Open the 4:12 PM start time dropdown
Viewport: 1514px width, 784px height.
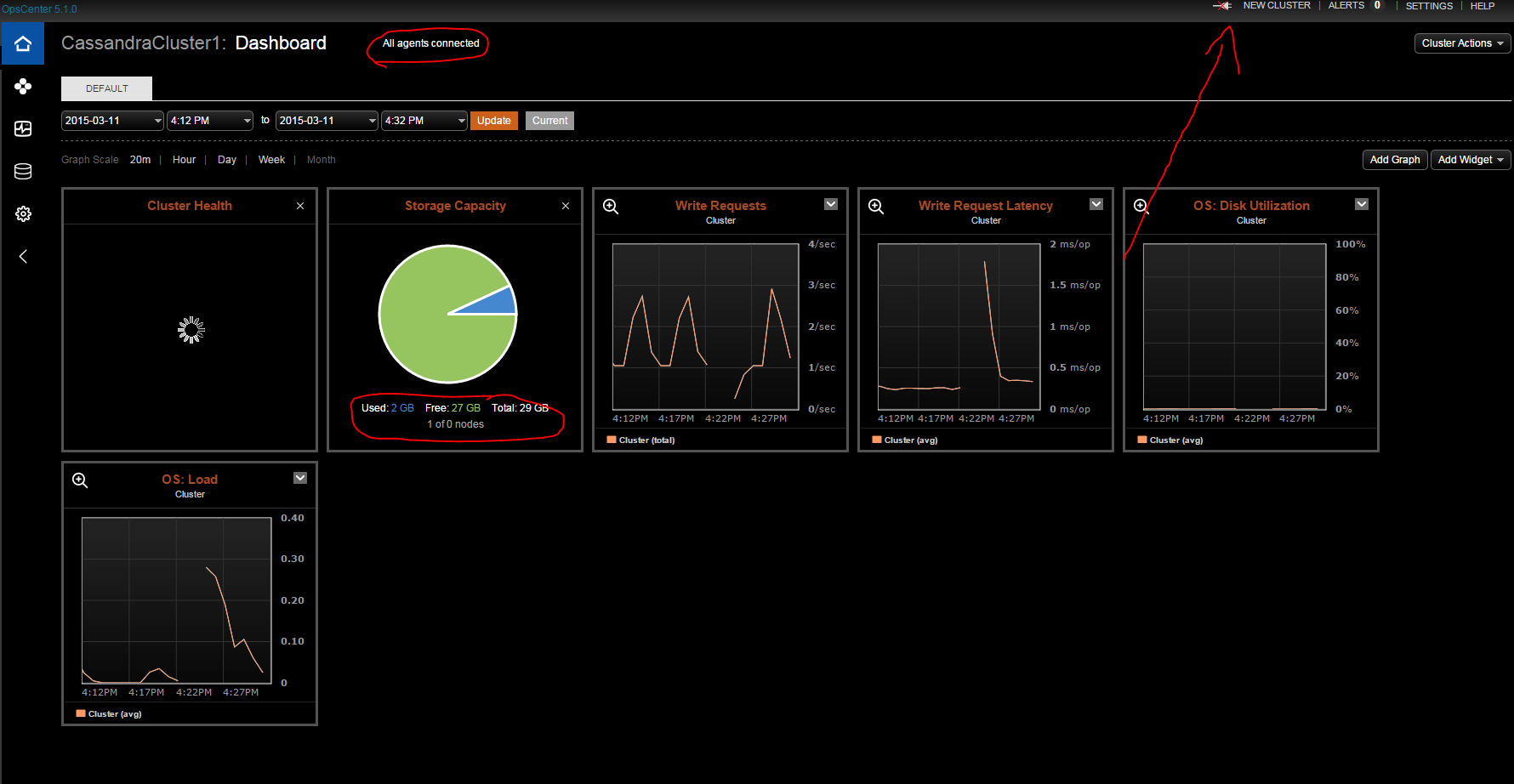click(210, 121)
